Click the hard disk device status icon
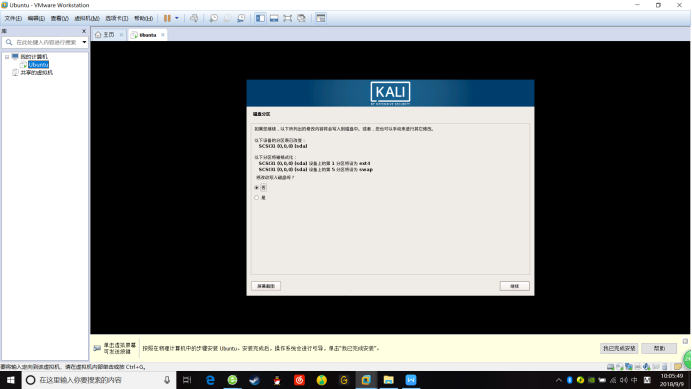The width and height of the screenshot is (692, 389). click(x=610, y=366)
